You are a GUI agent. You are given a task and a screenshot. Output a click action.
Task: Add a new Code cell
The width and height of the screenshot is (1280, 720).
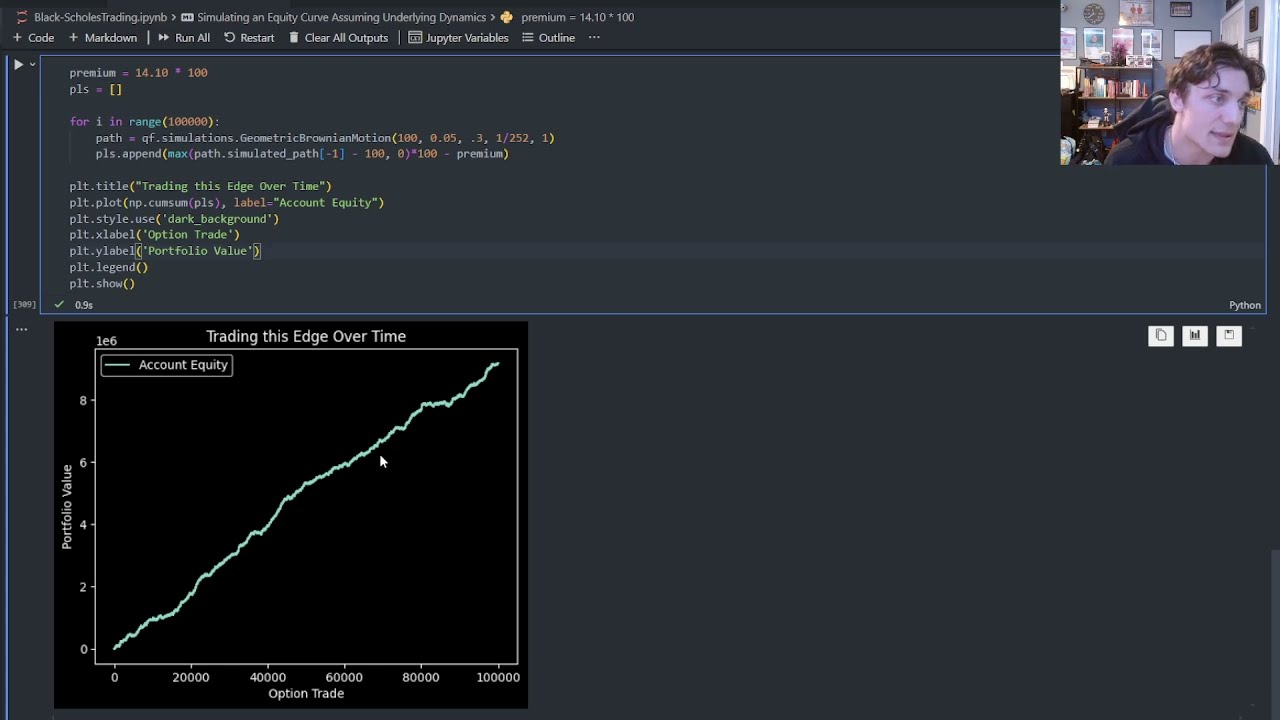coord(33,38)
